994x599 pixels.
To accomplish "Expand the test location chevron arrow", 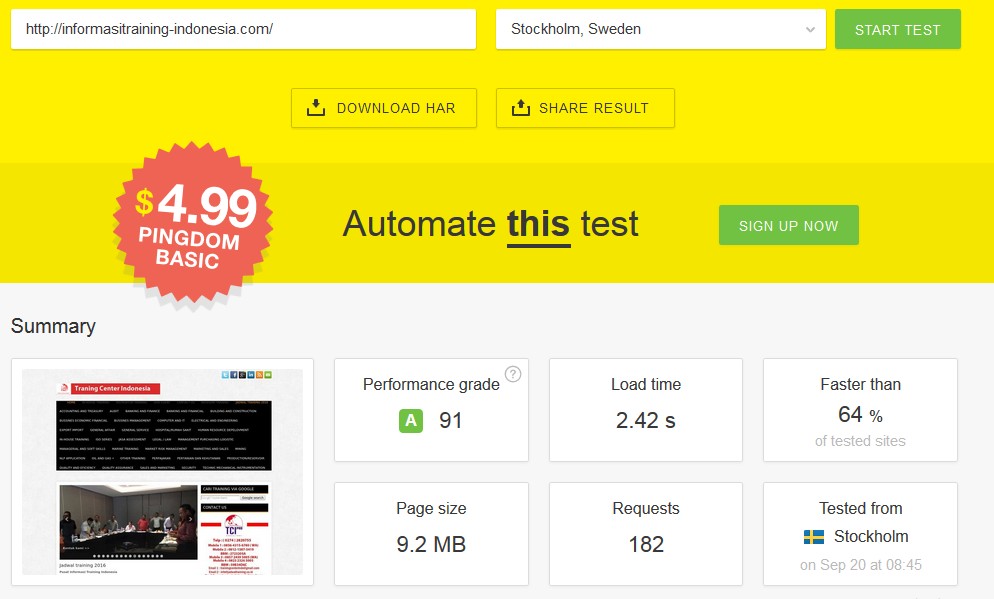I will click(810, 30).
